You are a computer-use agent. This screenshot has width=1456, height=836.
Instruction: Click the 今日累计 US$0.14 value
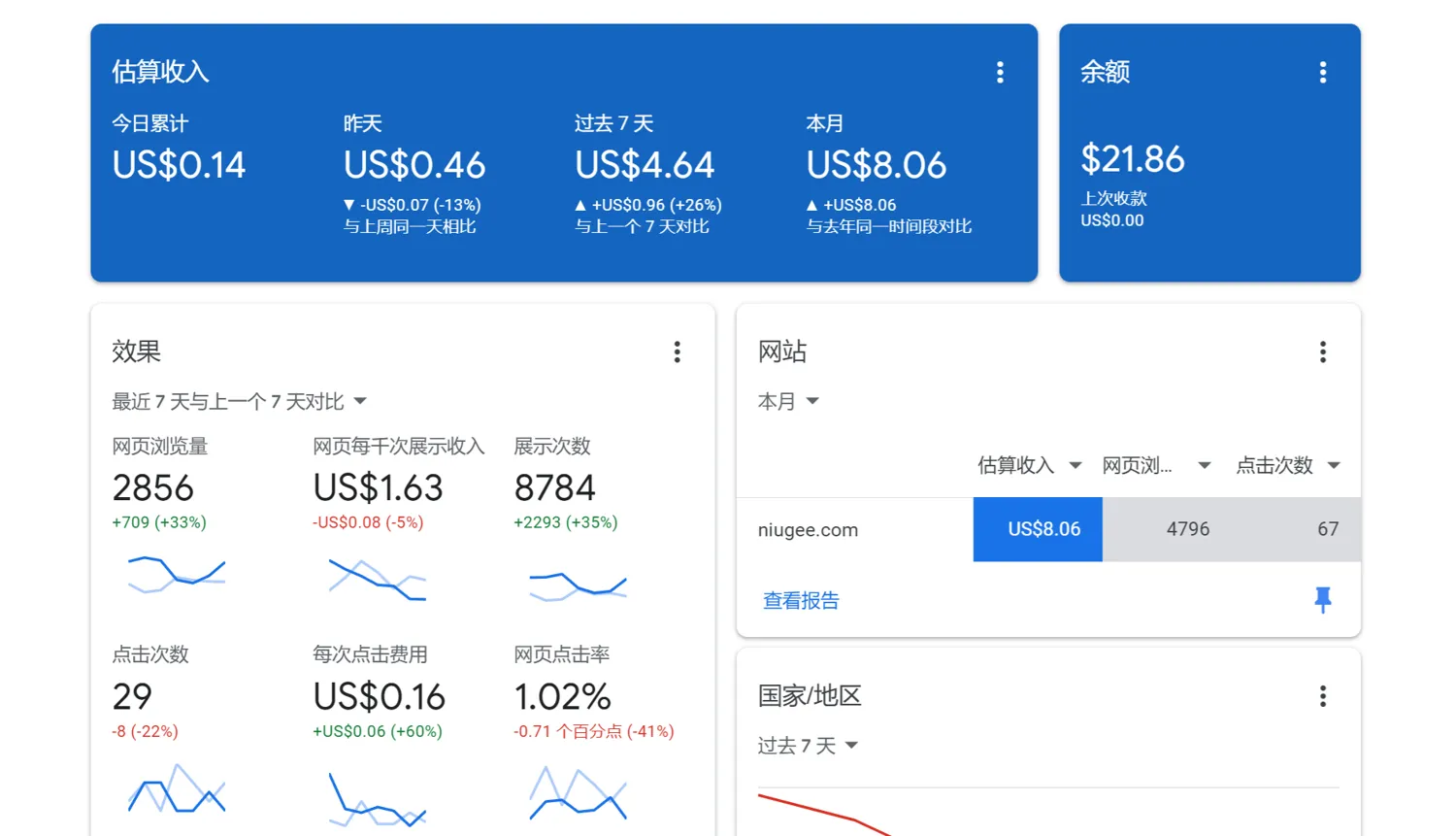(179, 165)
